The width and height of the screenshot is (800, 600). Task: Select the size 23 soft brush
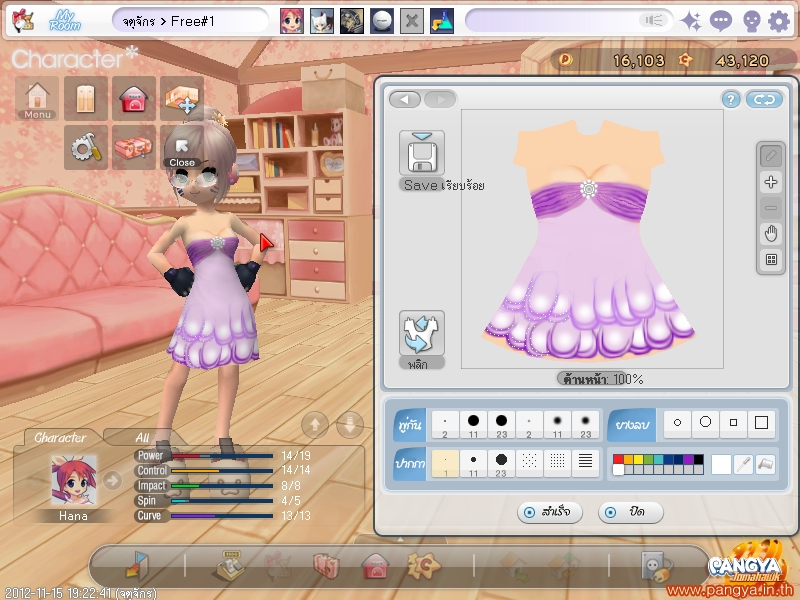tap(585, 424)
